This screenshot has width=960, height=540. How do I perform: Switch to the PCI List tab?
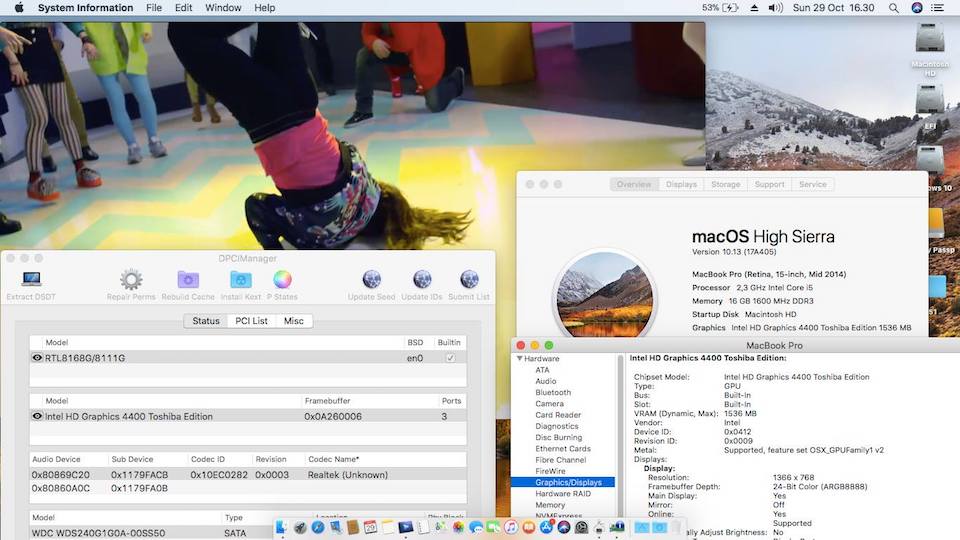(x=251, y=321)
